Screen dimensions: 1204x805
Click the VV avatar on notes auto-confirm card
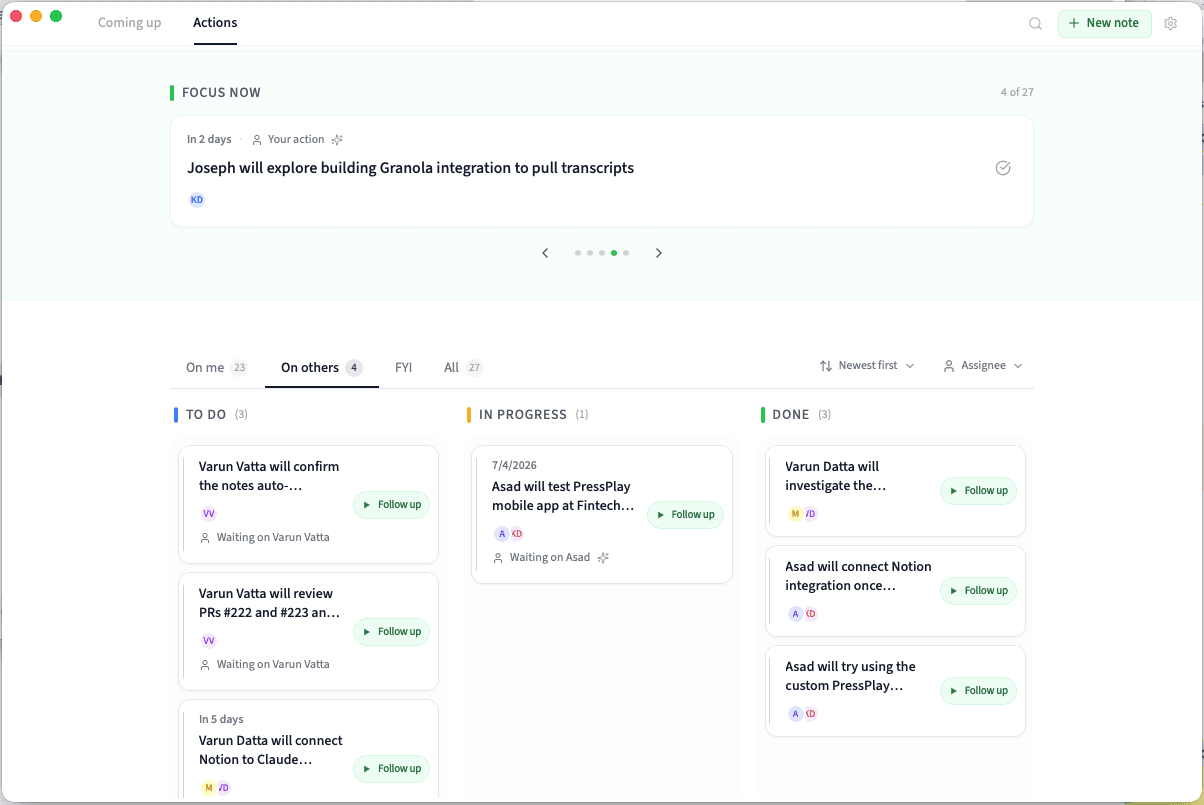(209, 514)
